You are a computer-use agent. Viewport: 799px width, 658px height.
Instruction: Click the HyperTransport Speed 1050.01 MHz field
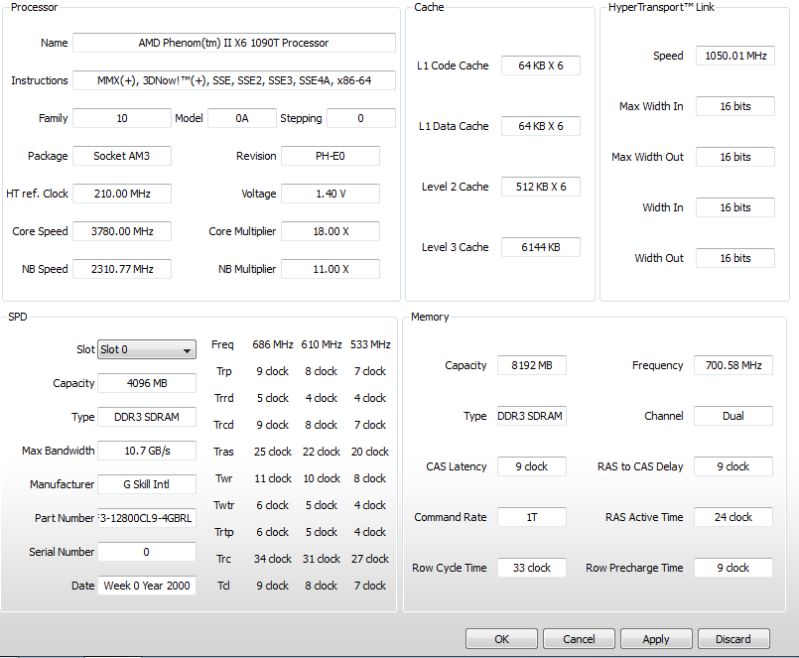[x=735, y=56]
